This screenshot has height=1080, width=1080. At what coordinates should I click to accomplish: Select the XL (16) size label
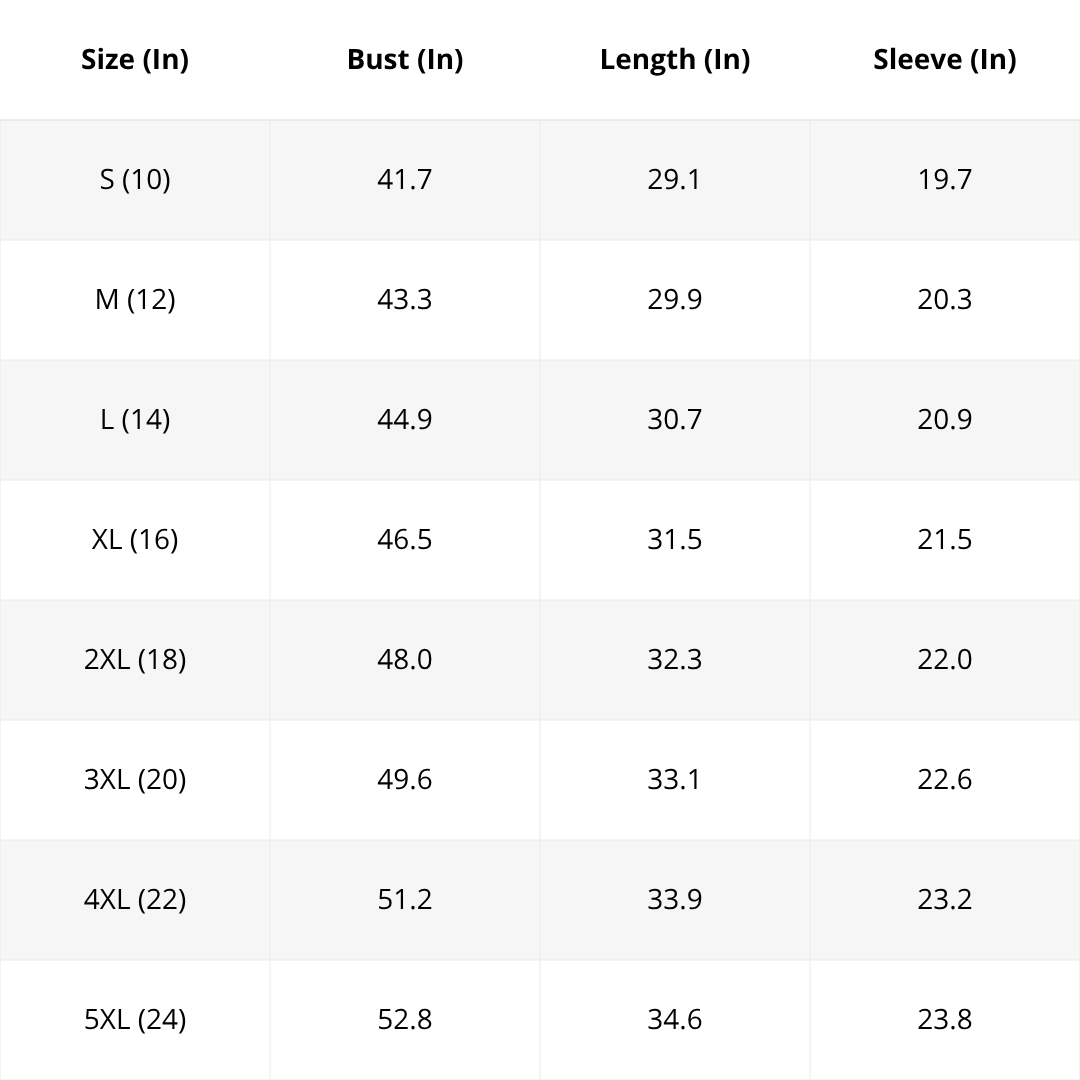pyautogui.click(x=135, y=539)
